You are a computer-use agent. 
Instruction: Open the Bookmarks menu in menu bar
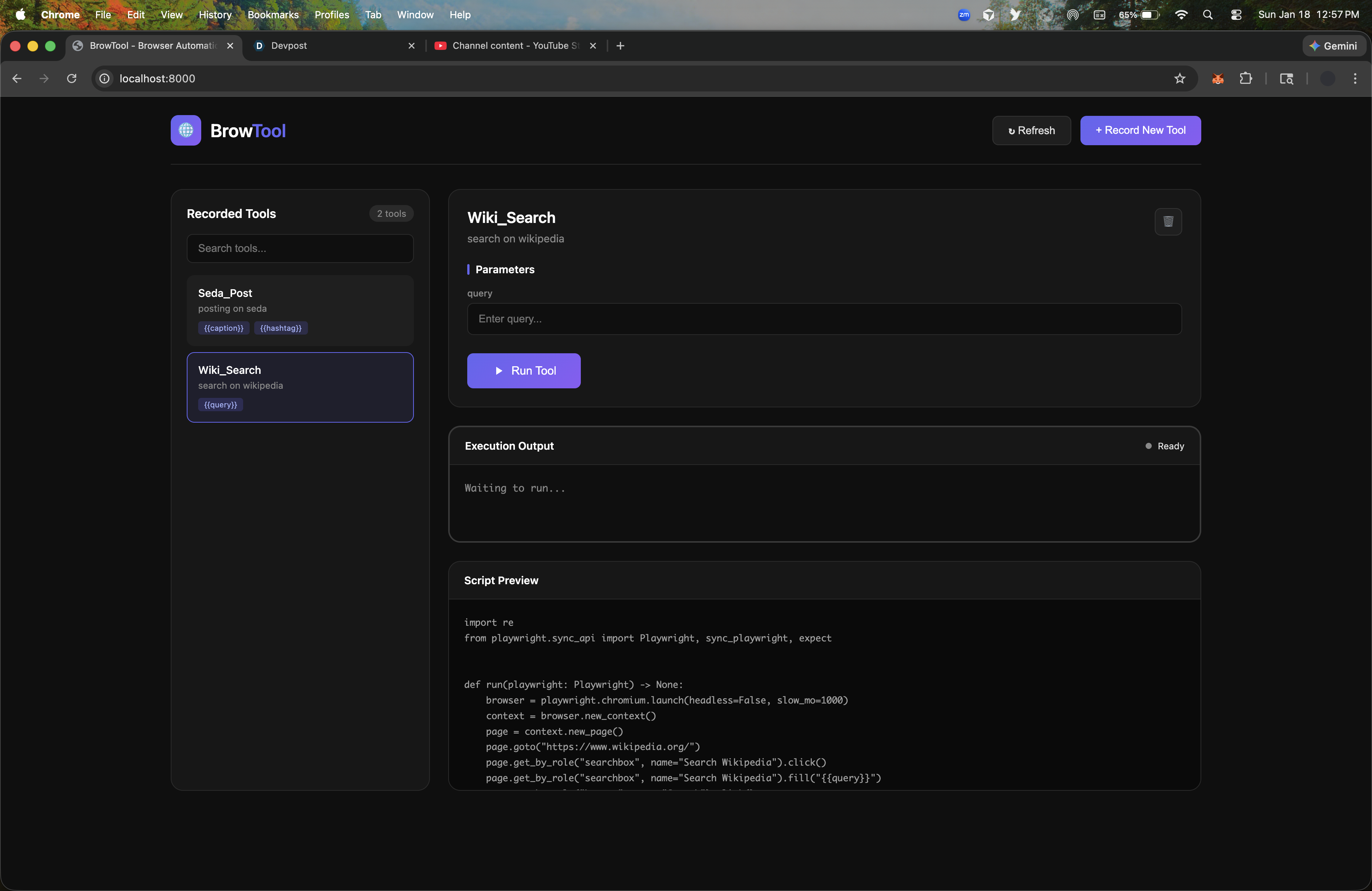point(272,15)
